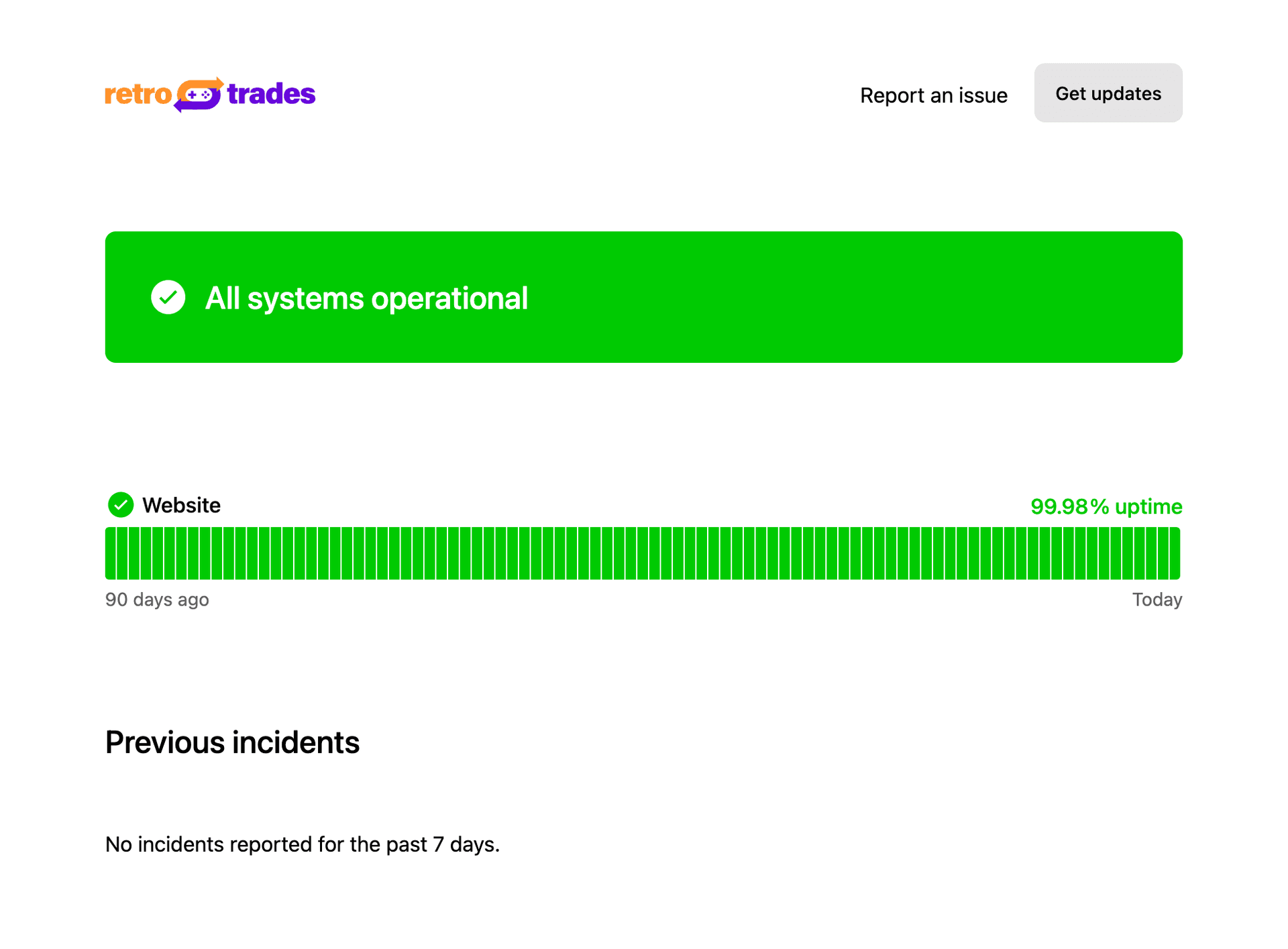Image resolution: width=1288 pixels, height=949 pixels.
Task: Open the Report an issue link
Action: [933, 95]
